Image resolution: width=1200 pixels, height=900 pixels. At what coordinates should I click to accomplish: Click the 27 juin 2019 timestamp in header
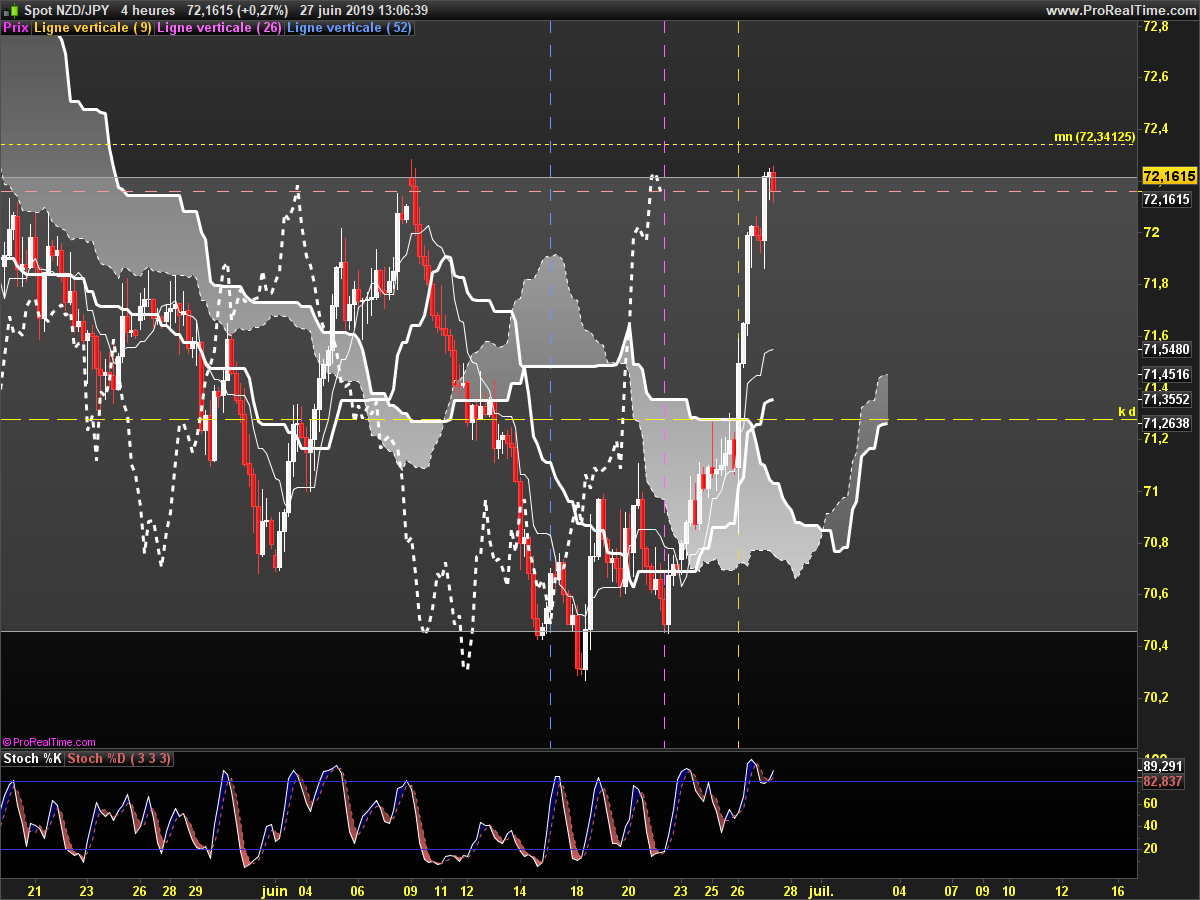click(365, 10)
